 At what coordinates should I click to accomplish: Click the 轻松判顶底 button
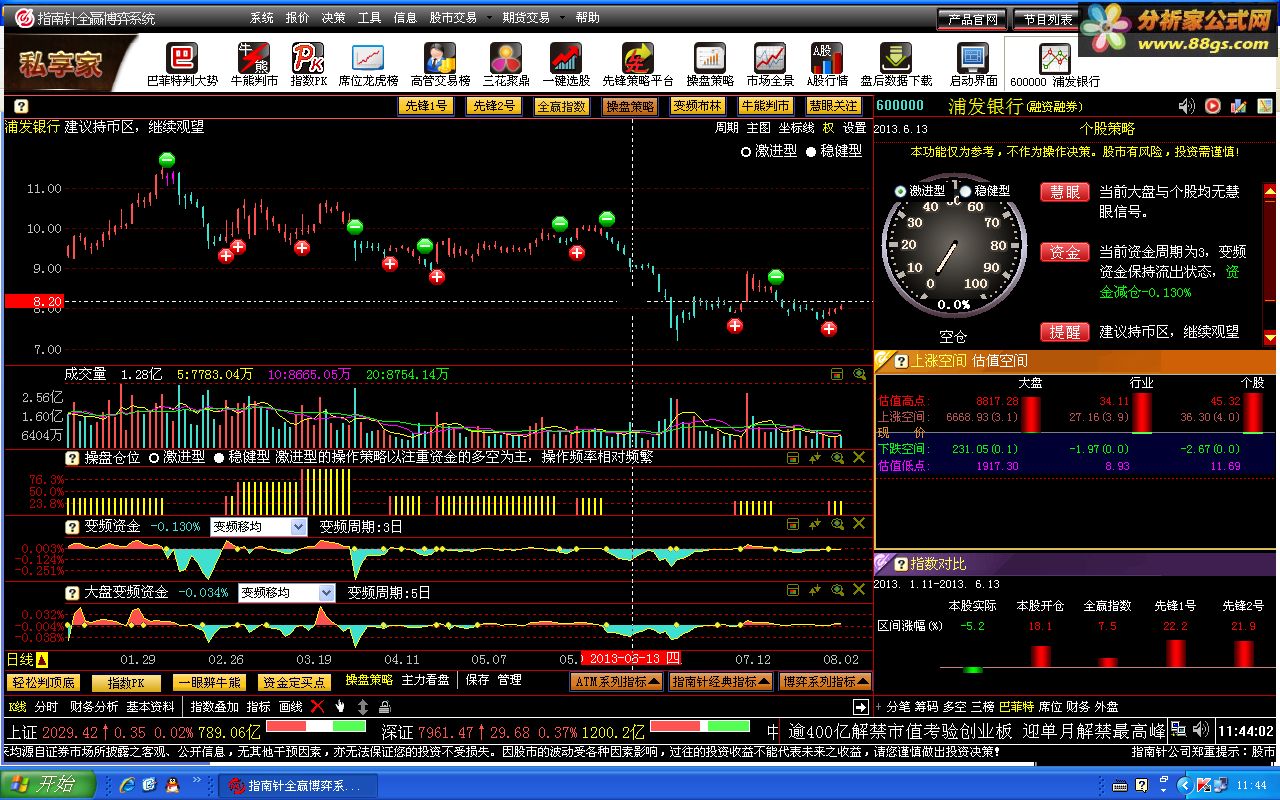click(44, 683)
